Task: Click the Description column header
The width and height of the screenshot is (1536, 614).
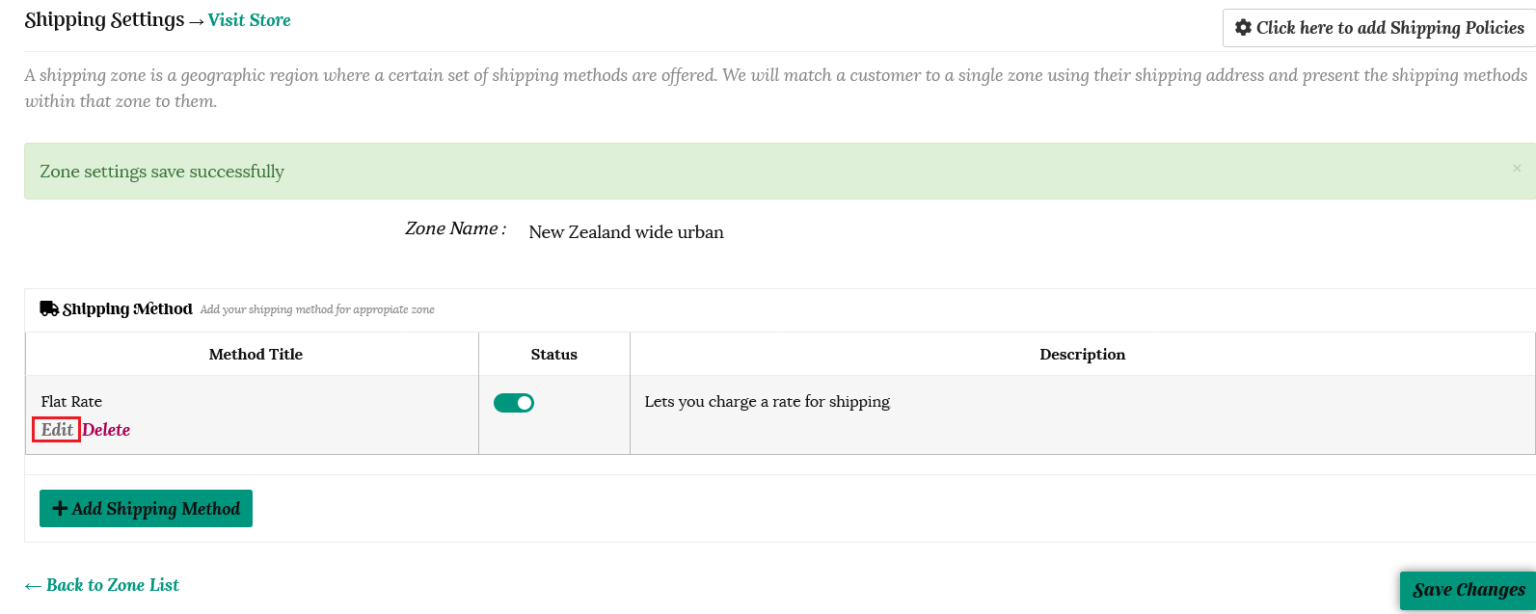Action: click(x=1082, y=354)
